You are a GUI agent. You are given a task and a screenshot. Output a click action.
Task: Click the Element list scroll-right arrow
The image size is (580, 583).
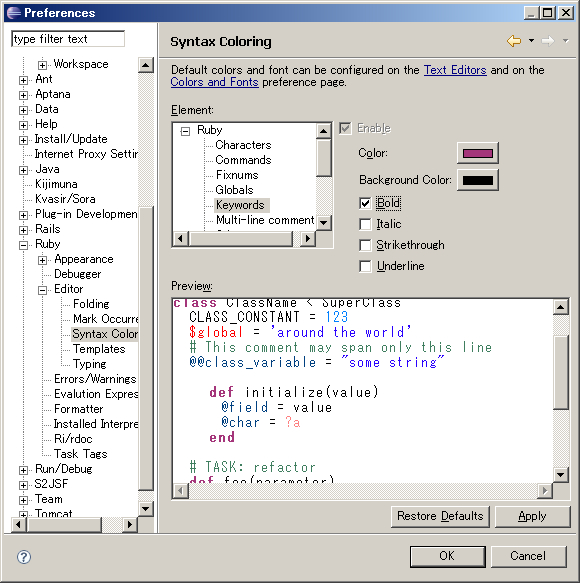(x=308, y=238)
